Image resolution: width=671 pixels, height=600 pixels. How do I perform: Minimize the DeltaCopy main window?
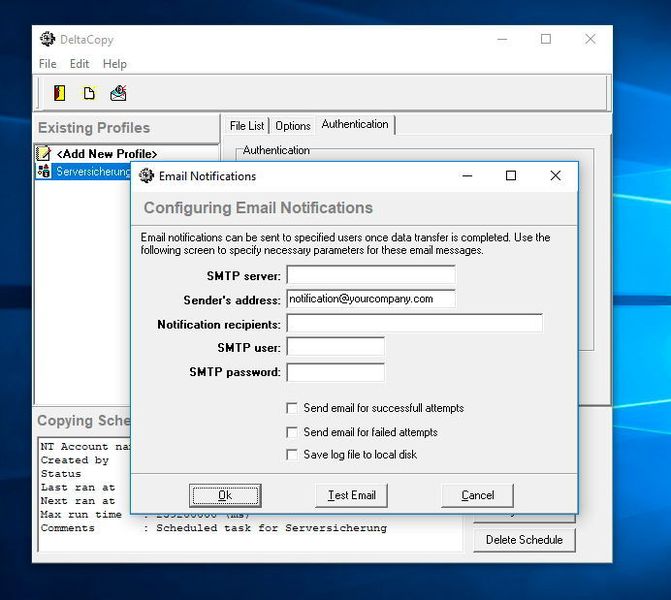click(502, 39)
